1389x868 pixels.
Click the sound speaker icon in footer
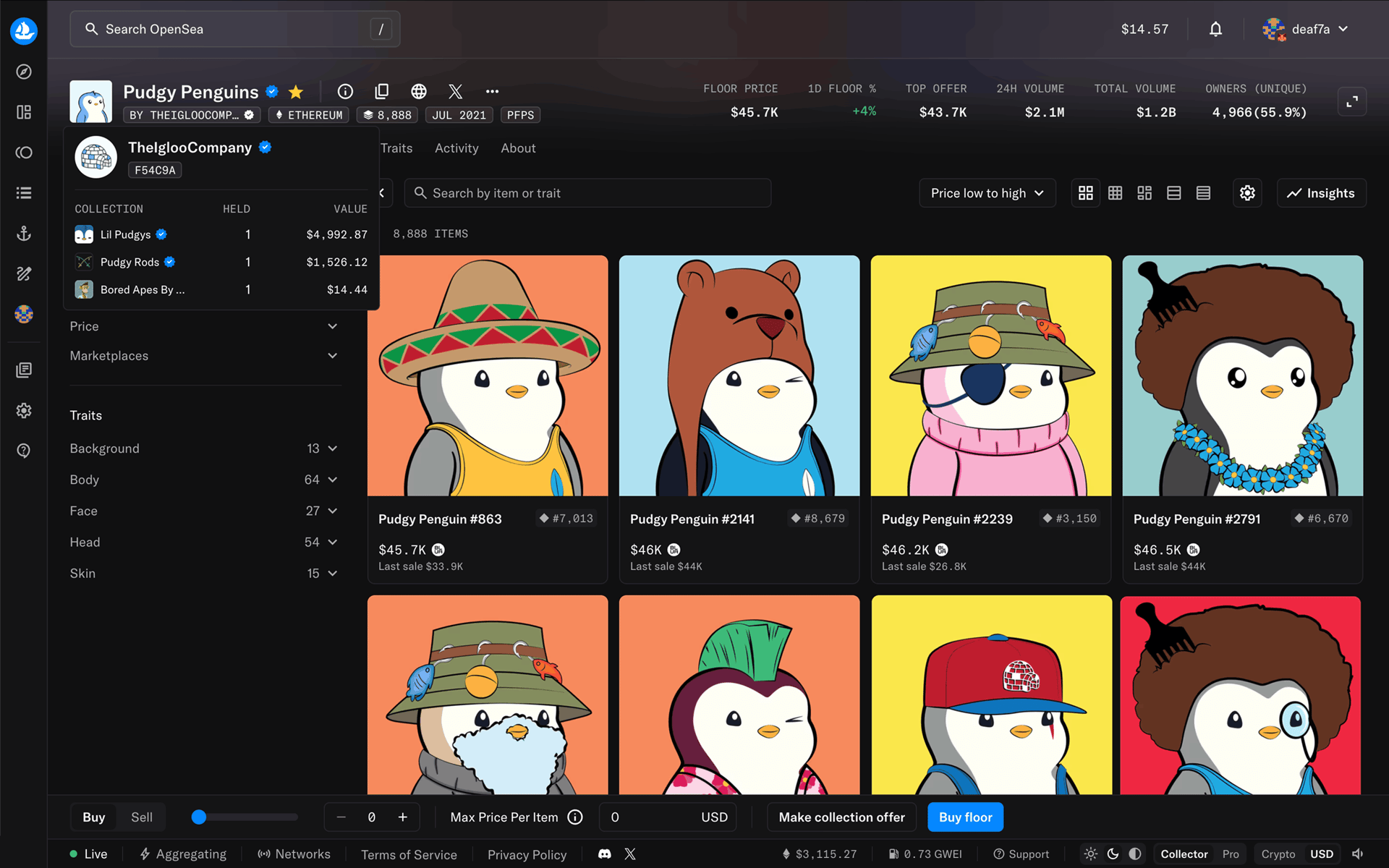click(1358, 854)
